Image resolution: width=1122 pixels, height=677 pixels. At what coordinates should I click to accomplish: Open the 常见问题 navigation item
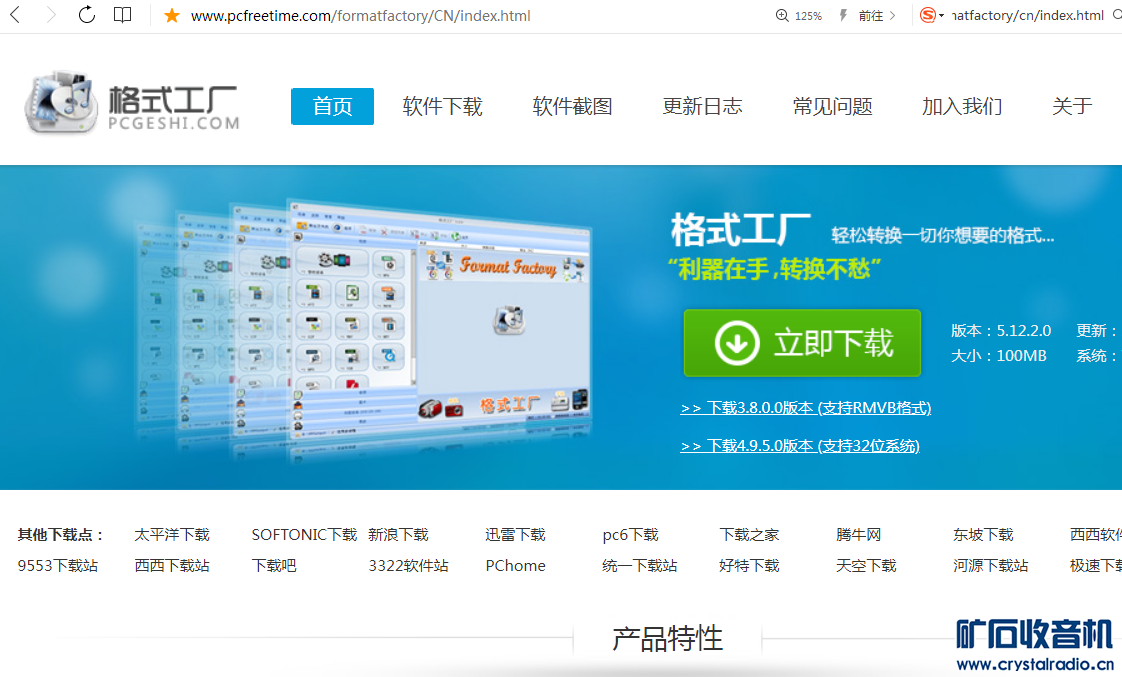coord(832,107)
